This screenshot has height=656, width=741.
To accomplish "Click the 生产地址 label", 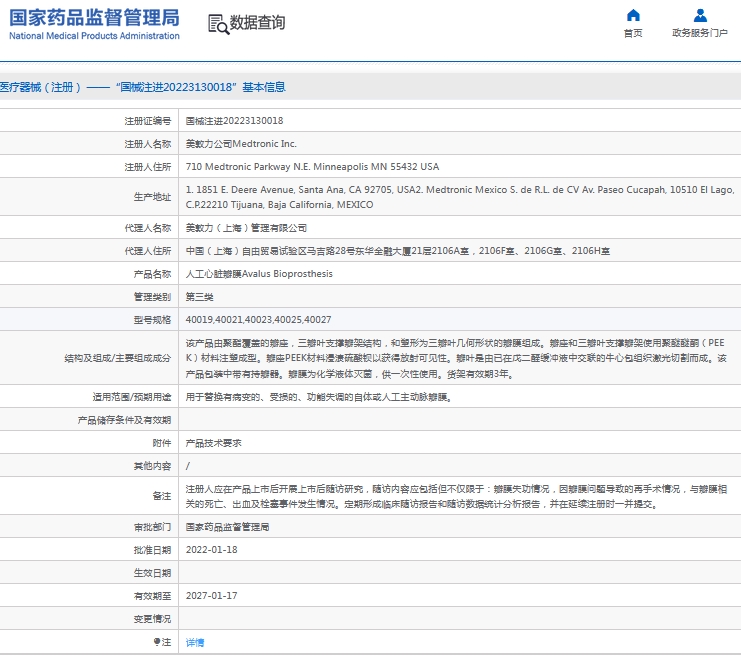I will (152, 197).
